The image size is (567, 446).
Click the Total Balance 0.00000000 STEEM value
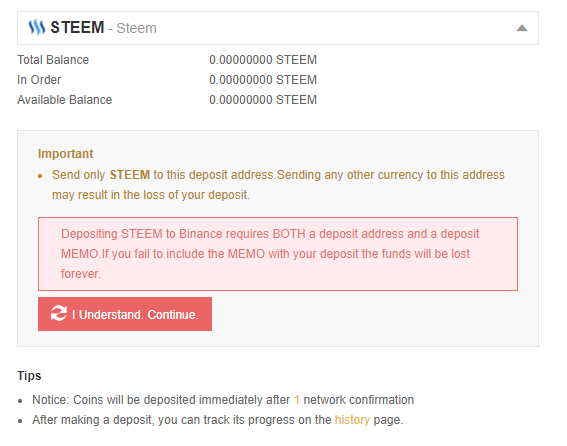[263, 60]
